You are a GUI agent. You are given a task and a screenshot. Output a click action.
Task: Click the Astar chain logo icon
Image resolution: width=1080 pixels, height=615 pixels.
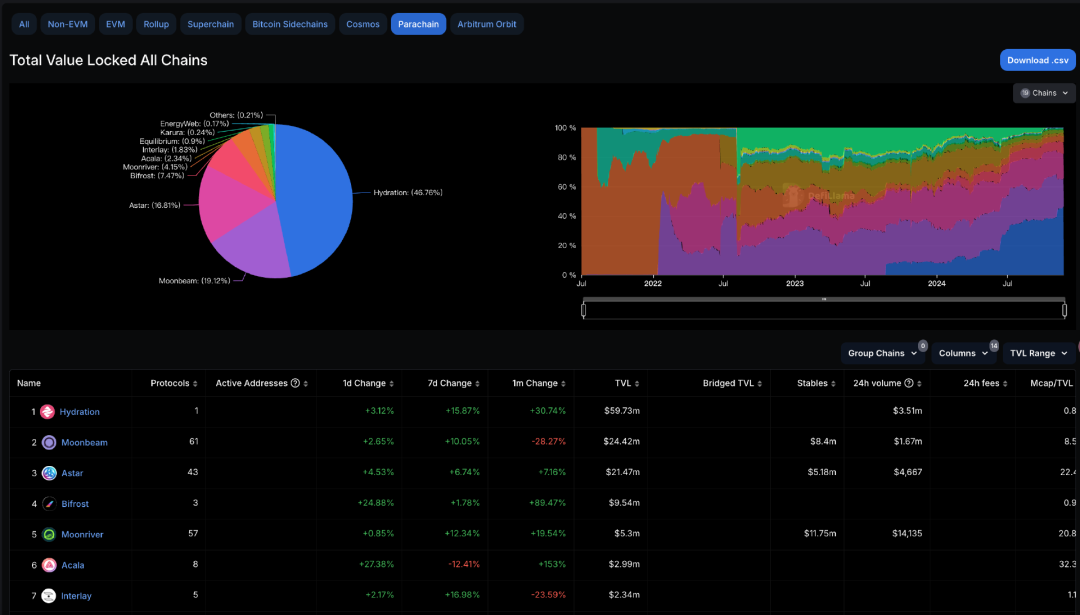point(48,473)
